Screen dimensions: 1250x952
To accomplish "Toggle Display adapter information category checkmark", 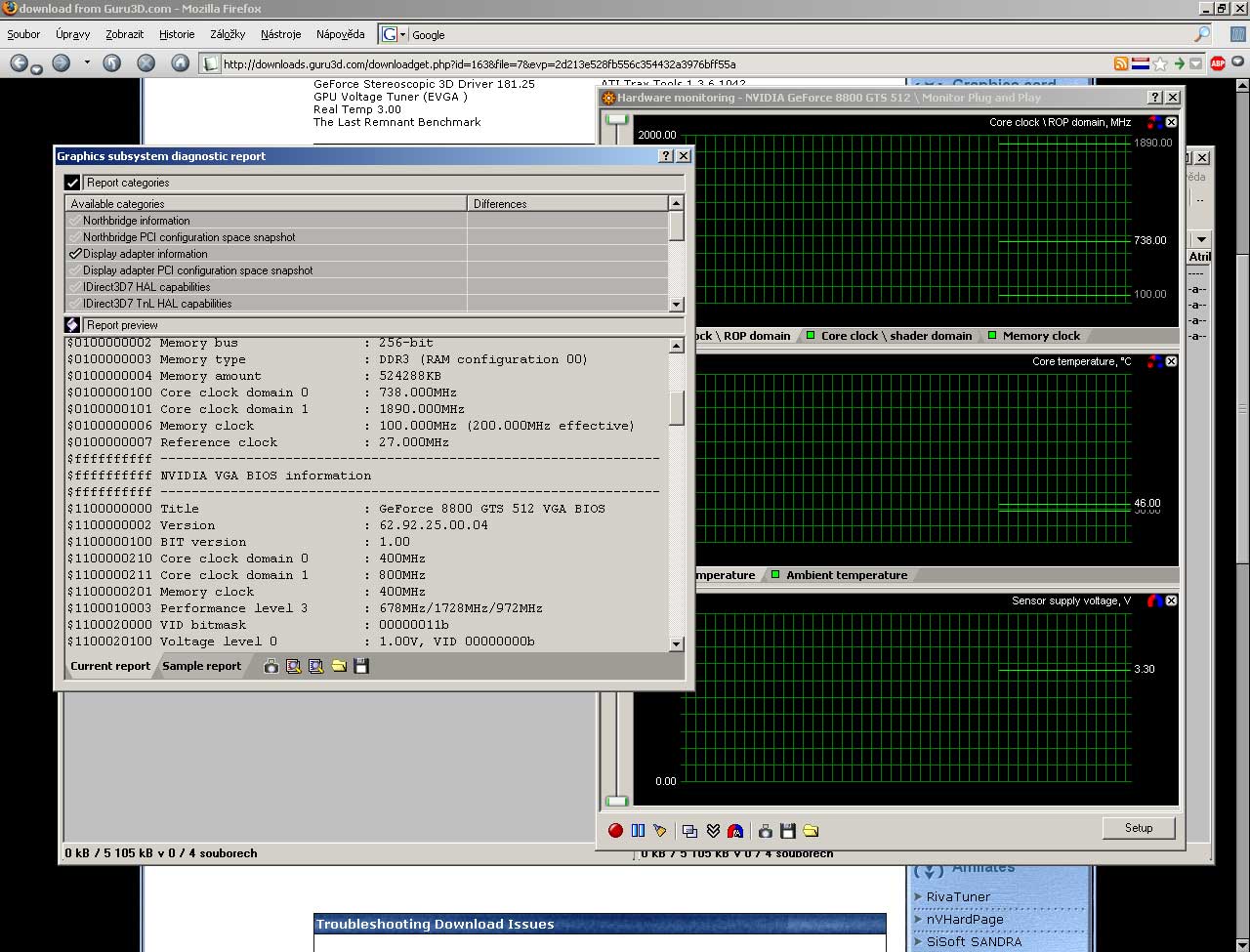I will (75, 254).
